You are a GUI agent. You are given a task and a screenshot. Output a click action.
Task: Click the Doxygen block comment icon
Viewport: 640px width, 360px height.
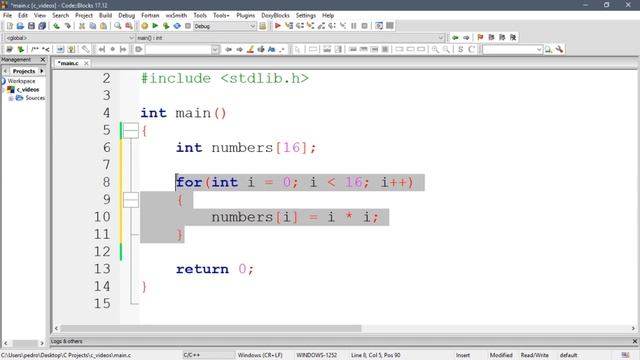tap(35, 49)
